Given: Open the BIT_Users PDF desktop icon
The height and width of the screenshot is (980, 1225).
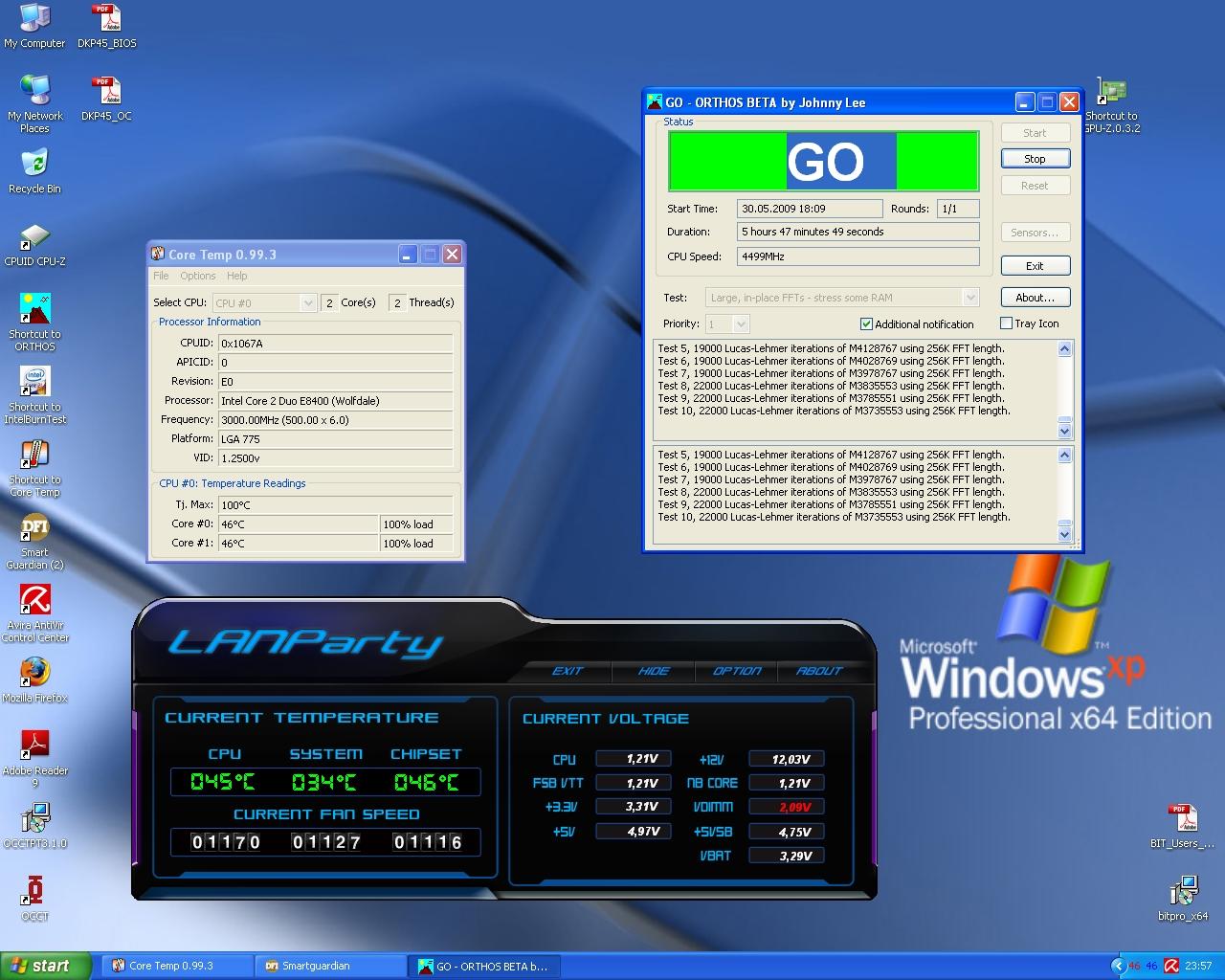Looking at the screenshot, I should pos(1183,826).
